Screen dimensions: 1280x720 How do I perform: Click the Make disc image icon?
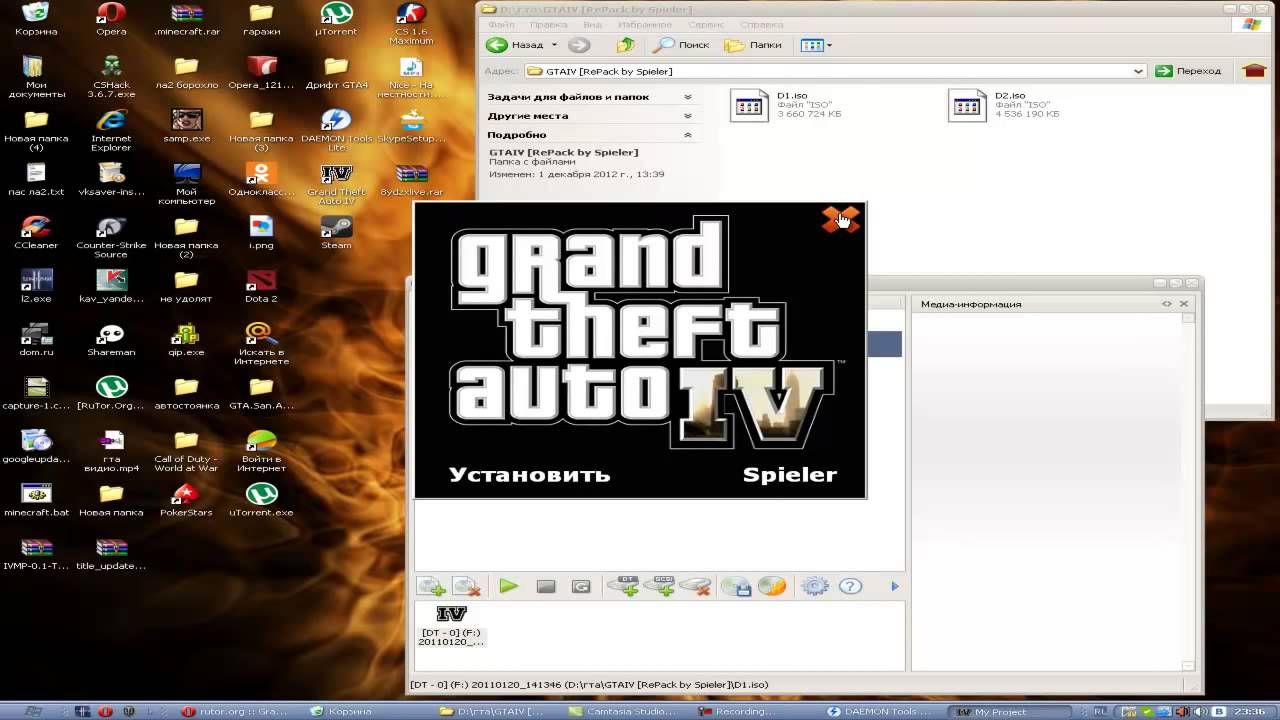[x=737, y=587]
